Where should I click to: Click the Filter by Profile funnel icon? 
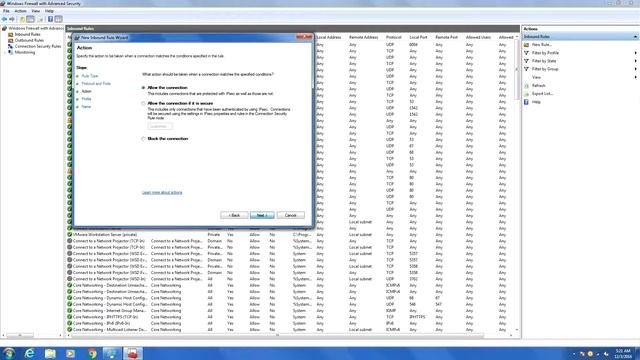(527, 53)
